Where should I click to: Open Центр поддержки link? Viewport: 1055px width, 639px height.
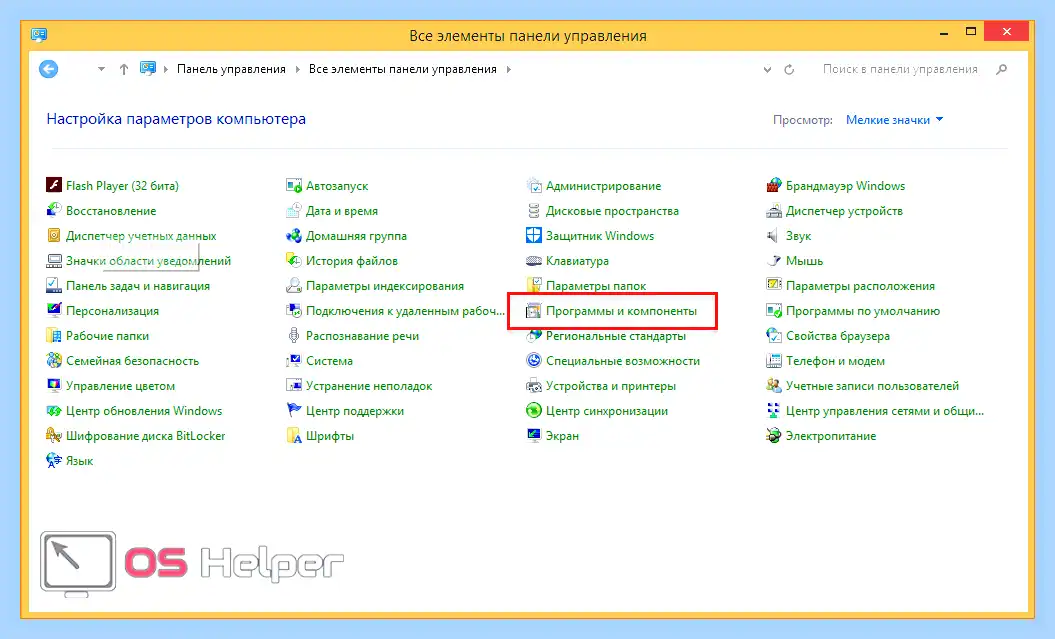[x=355, y=410]
